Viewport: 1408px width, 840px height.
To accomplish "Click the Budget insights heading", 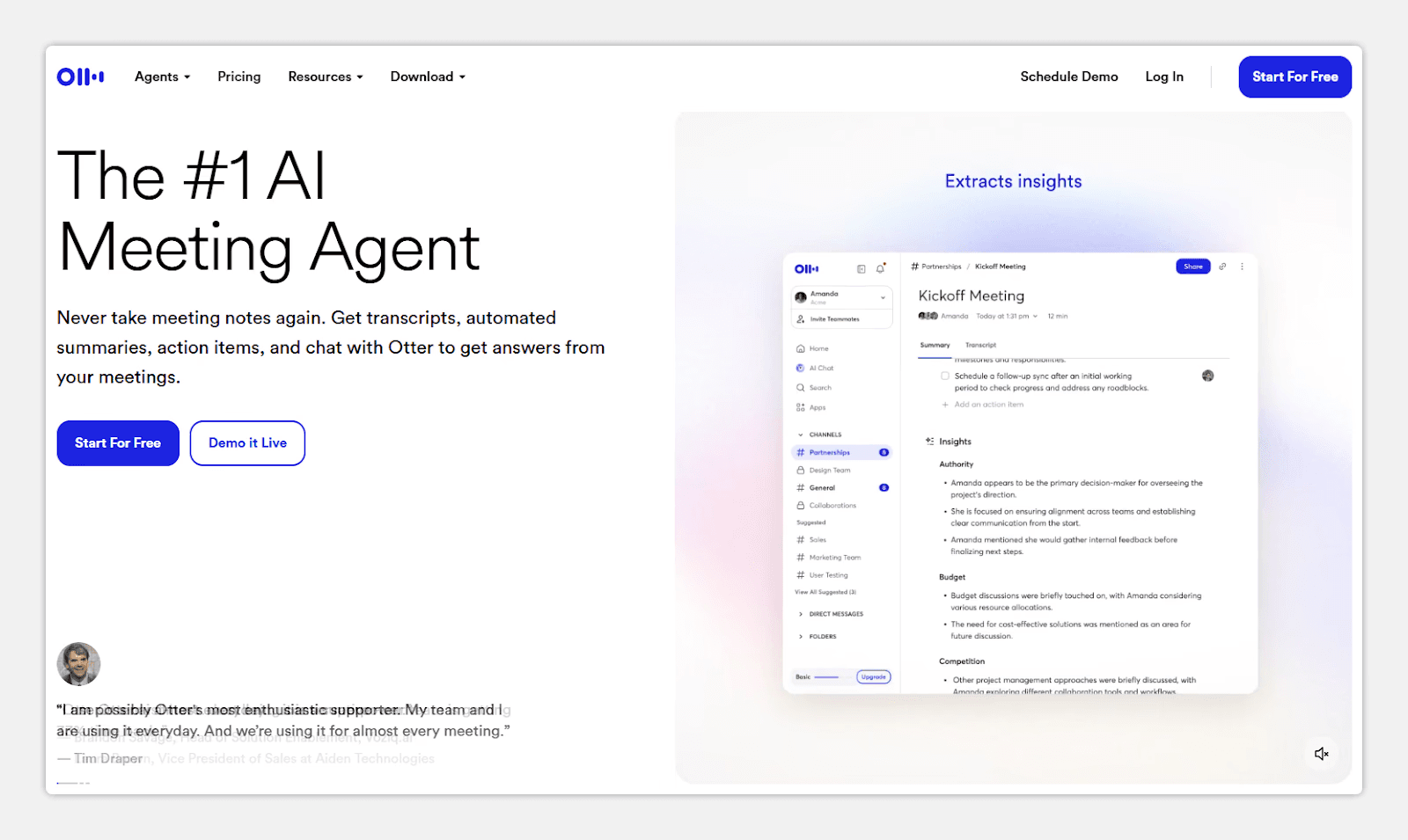I will click(x=952, y=577).
